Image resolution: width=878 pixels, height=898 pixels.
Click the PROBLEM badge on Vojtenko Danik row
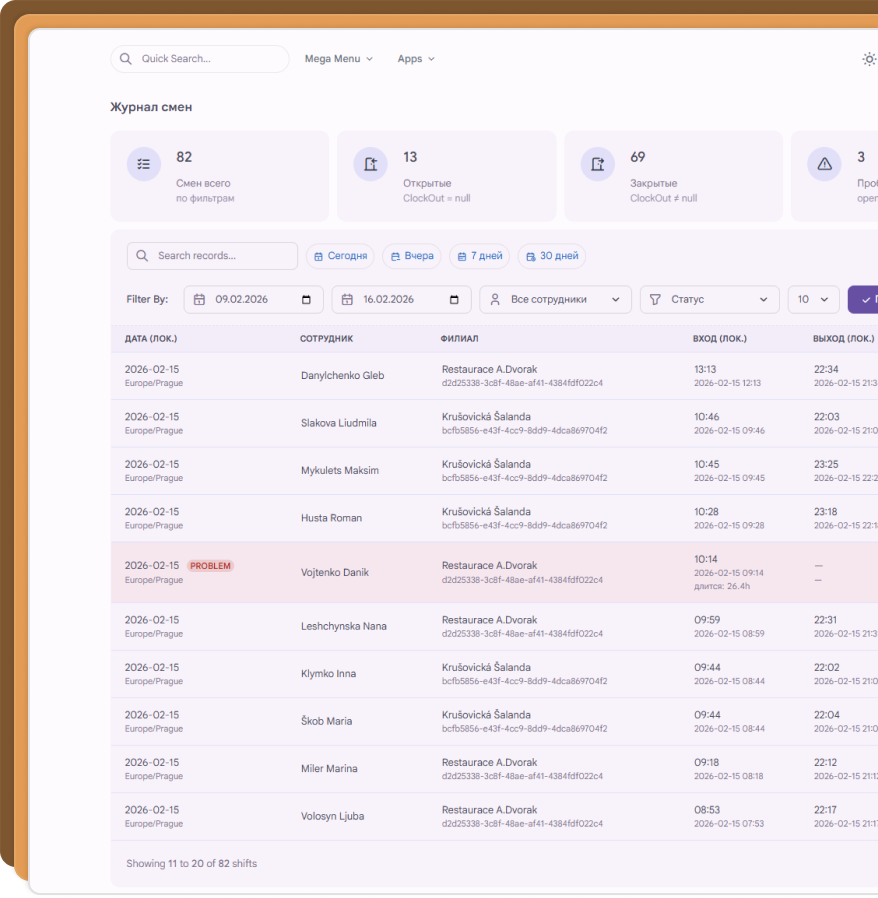click(x=210, y=566)
